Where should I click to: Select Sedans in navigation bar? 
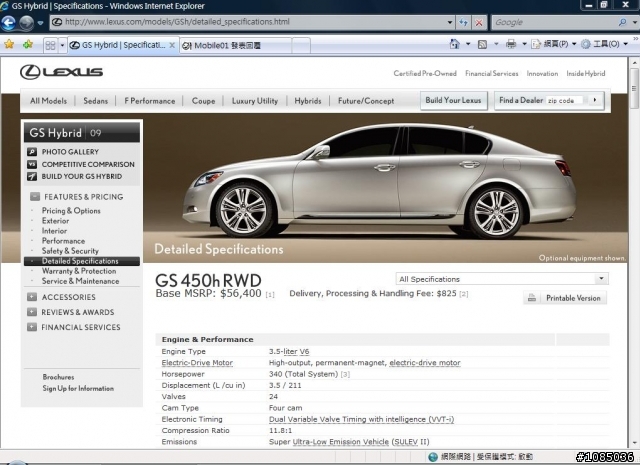(x=96, y=101)
